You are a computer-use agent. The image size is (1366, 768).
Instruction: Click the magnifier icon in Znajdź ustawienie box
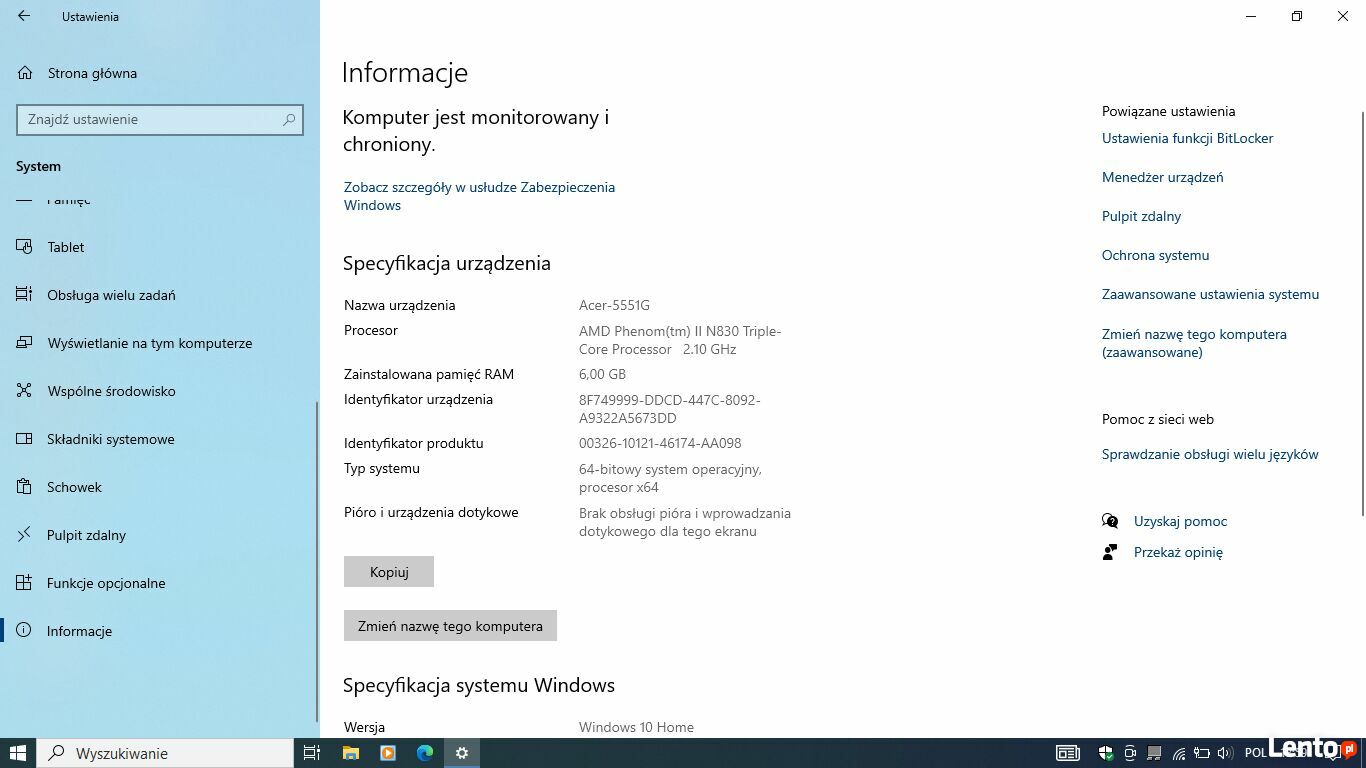(289, 119)
